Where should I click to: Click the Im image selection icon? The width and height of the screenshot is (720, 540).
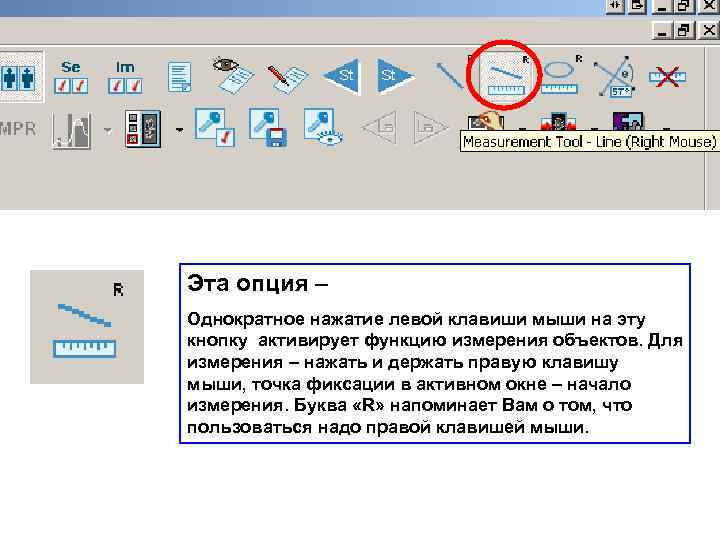[x=125, y=77]
